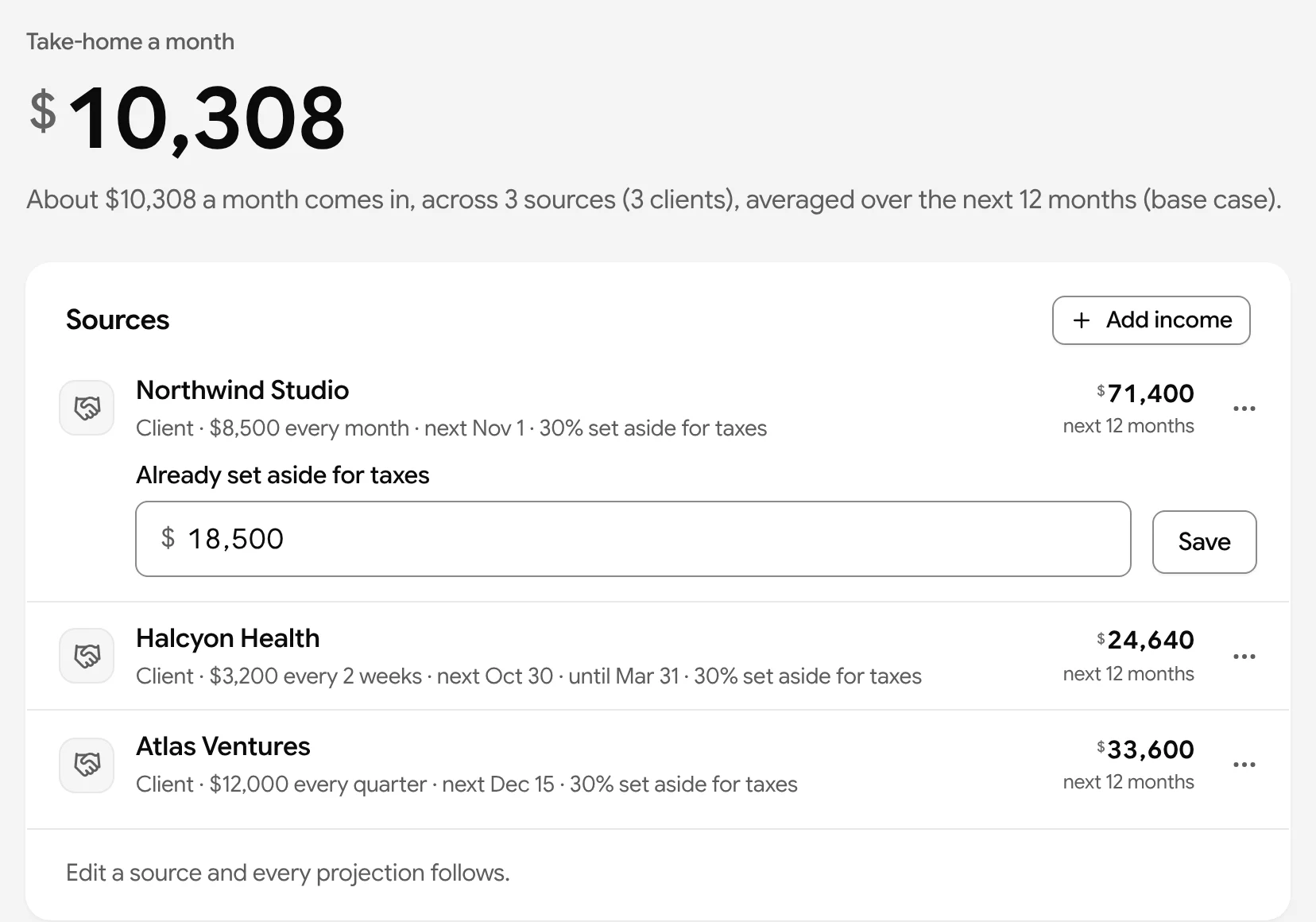The image size is (1316, 922).
Task: Click the Northwind Studio handshake icon
Action: pyautogui.click(x=87, y=409)
